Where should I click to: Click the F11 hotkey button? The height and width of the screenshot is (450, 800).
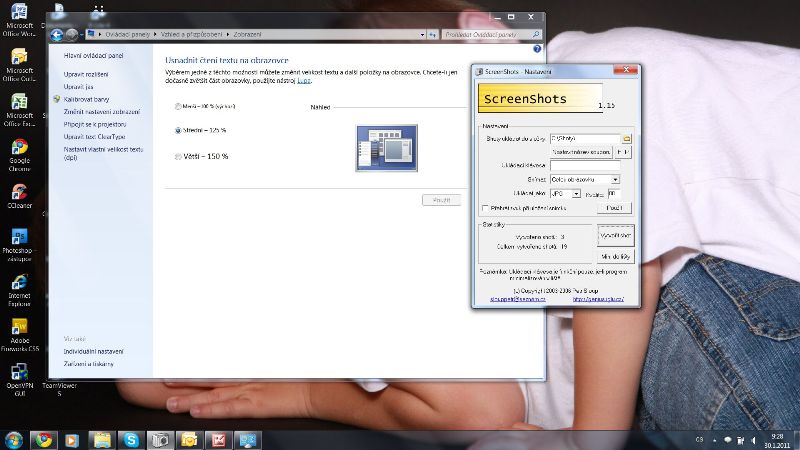623,152
